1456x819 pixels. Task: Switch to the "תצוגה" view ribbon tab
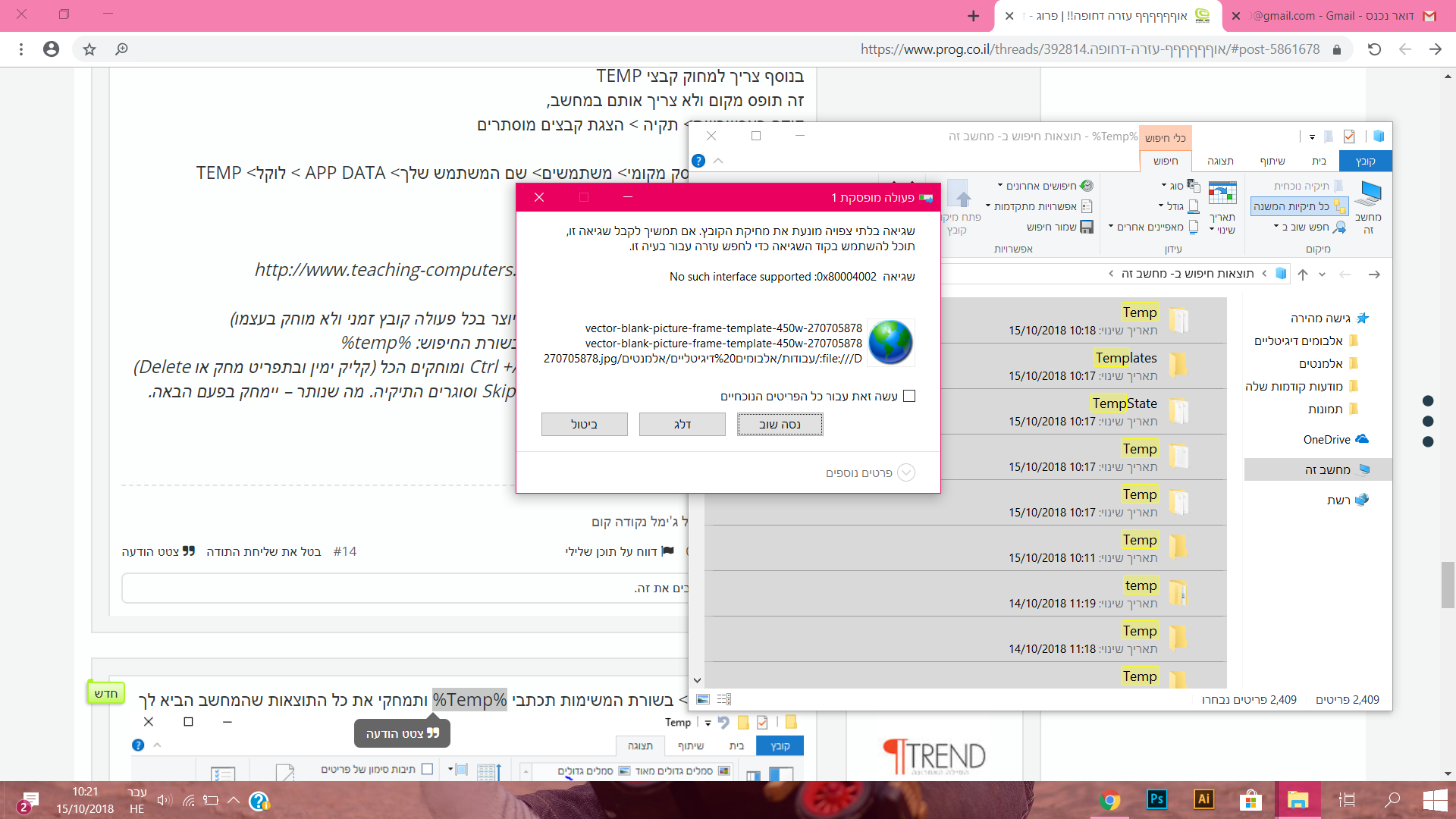pyautogui.click(x=1220, y=161)
